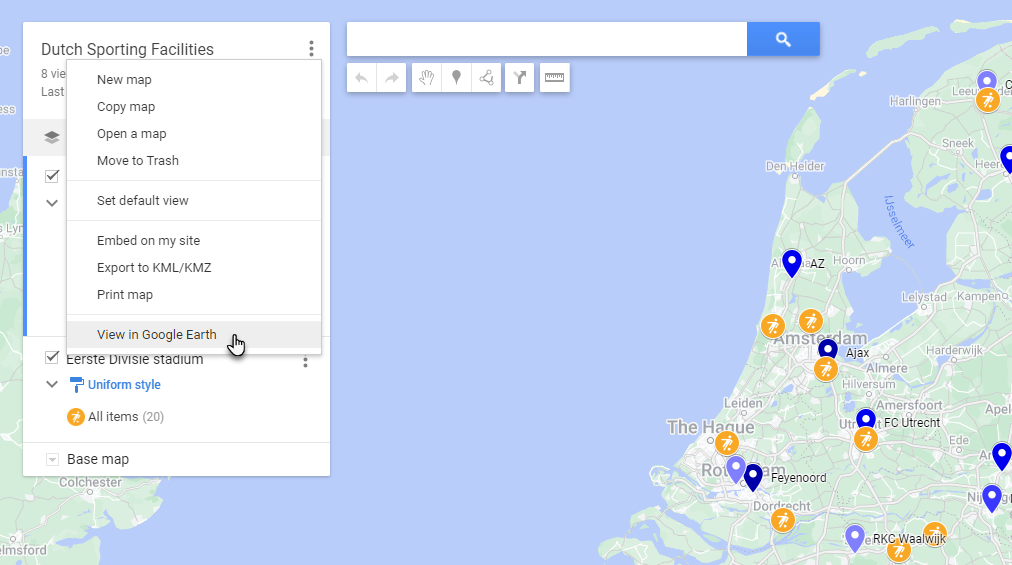The image size is (1012, 565).
Task: Open the map options three-dot menu
Action: pyautogui.click(x=311, y=48)
